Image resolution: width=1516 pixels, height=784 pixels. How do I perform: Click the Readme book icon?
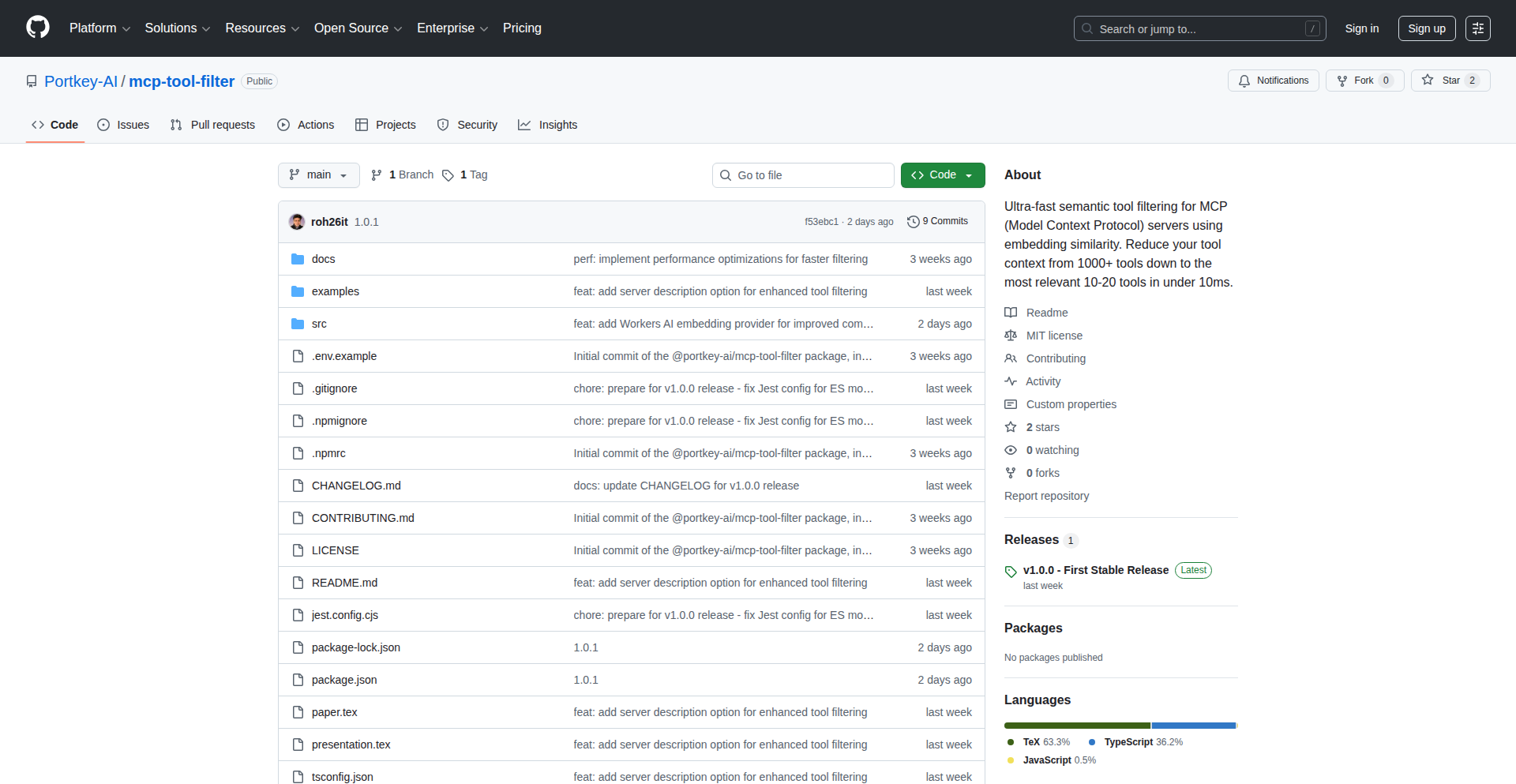[1011, 313]
